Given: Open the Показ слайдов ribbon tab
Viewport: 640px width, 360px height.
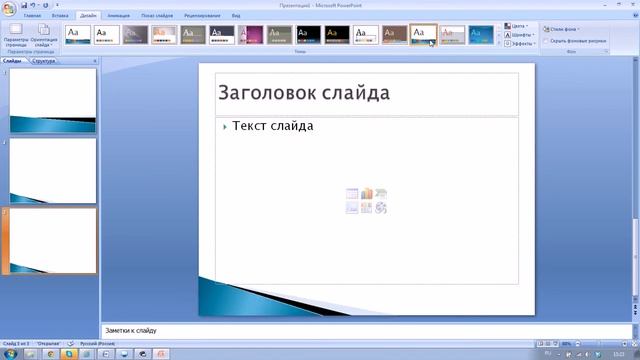Looking at the screenshot, I should click(x=157, y=16).
